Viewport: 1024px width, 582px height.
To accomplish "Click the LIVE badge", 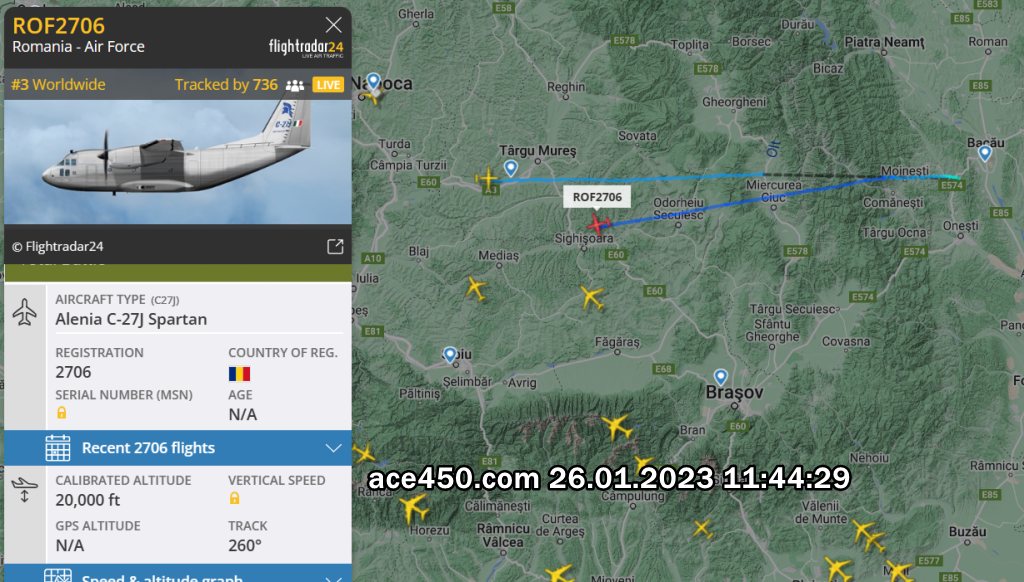I will (328, 84).
